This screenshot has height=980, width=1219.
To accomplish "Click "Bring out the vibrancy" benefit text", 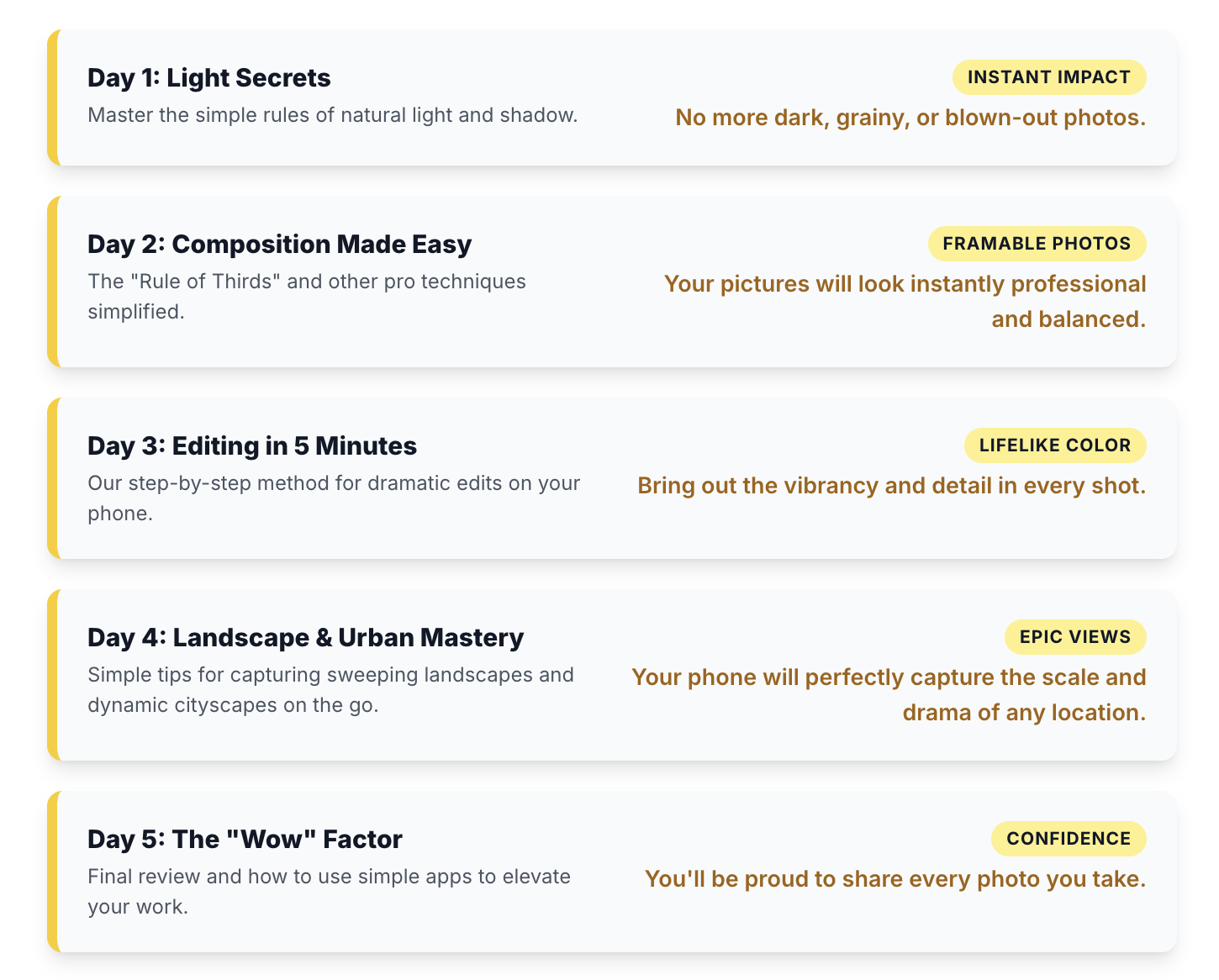I will [x=891, y=486].
